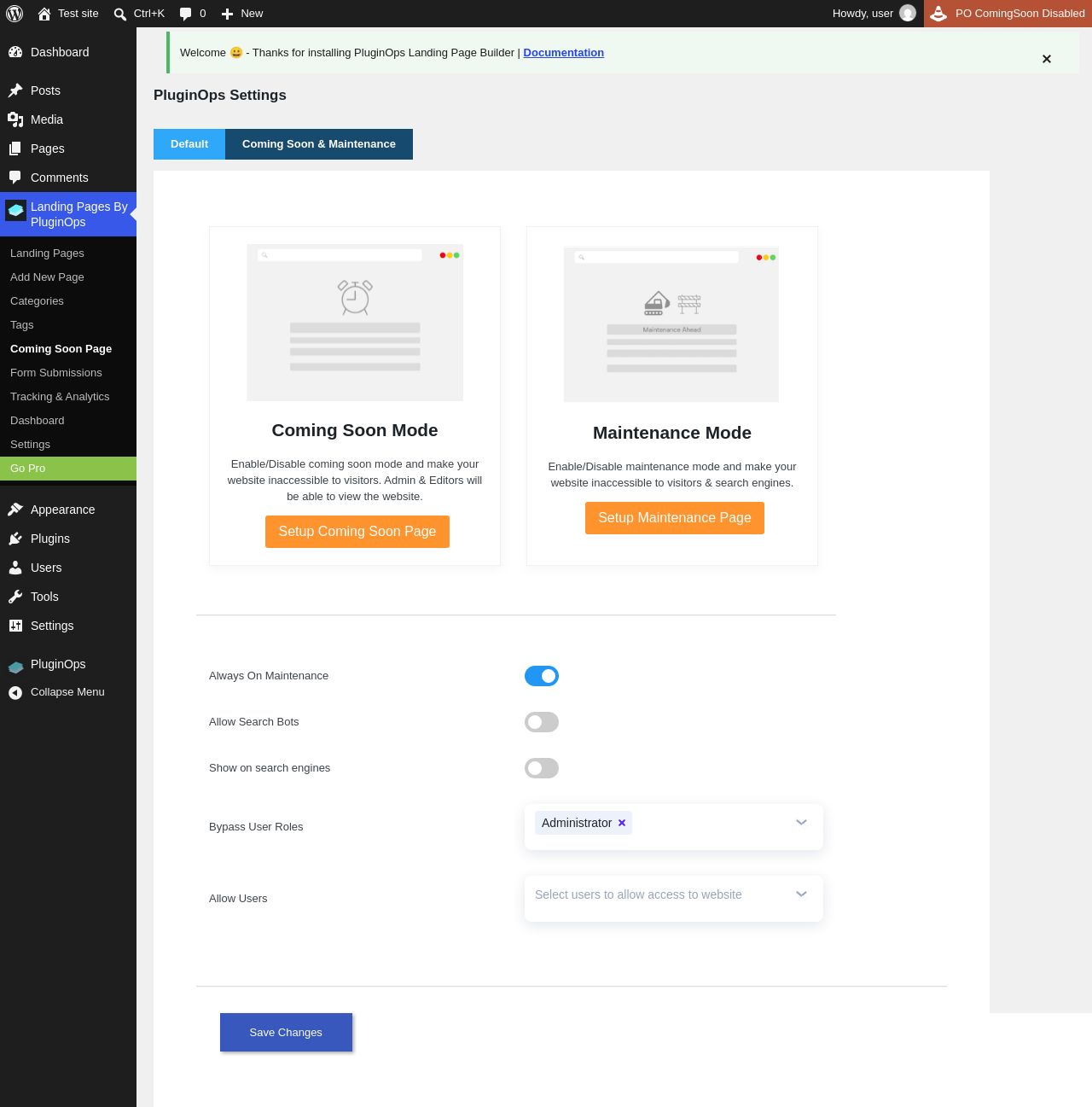
Task: Open the Documentation link
Action: [x=564, y=53]
